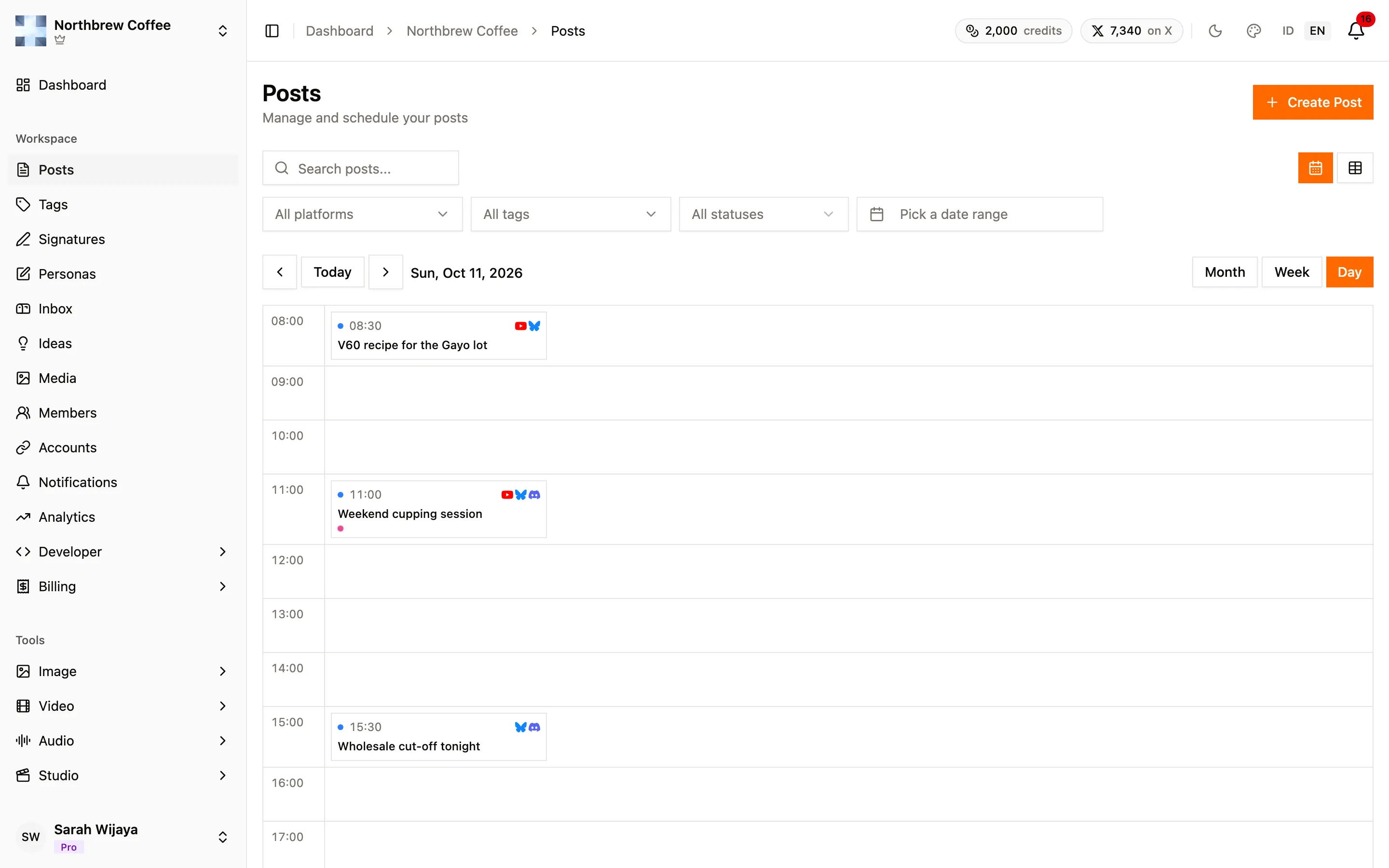
Task: Open the Analytics page
Action: pyautogui.click(x=122, y=517)
